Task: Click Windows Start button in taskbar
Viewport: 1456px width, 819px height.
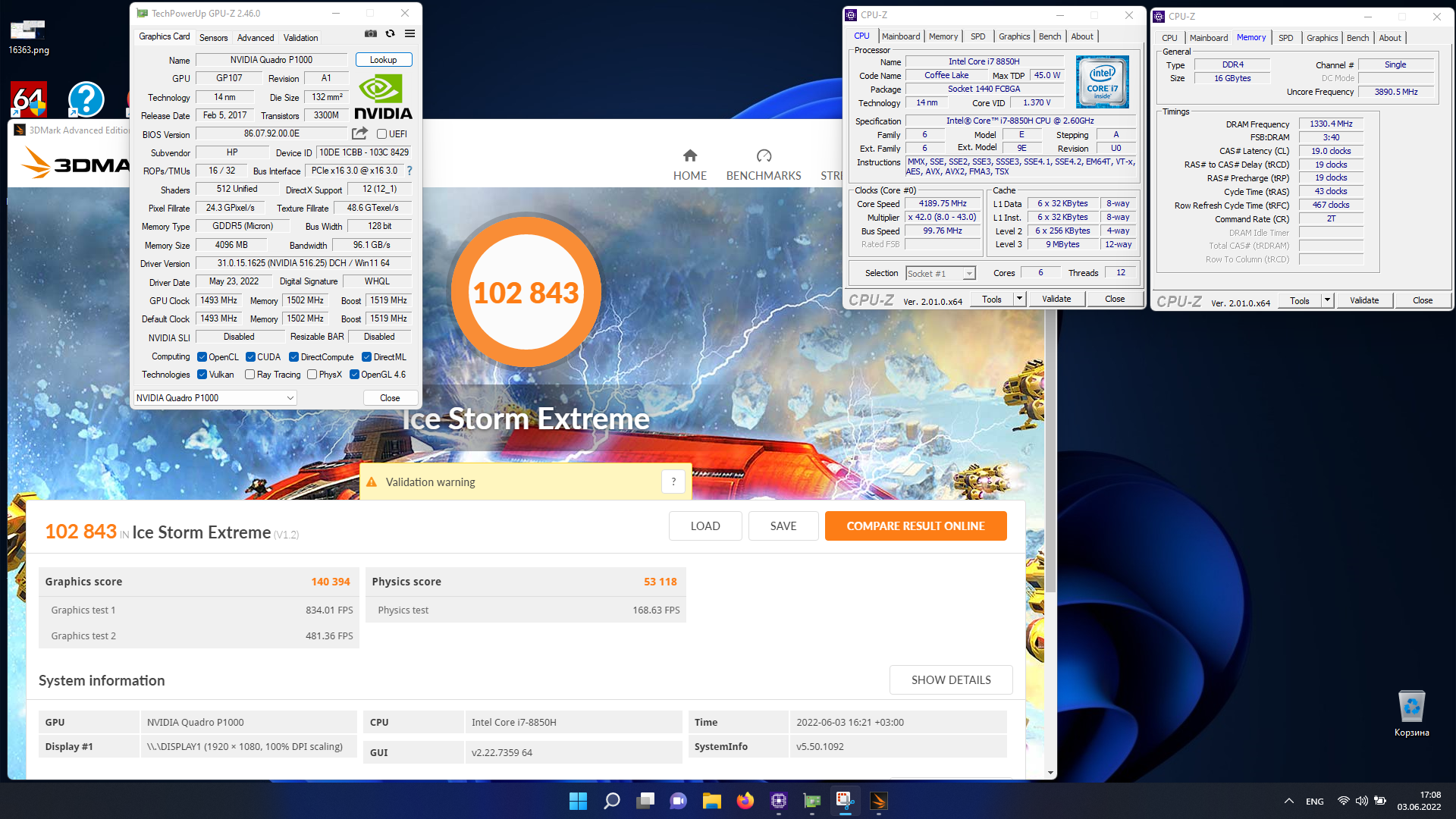Action: click(578, 801)
